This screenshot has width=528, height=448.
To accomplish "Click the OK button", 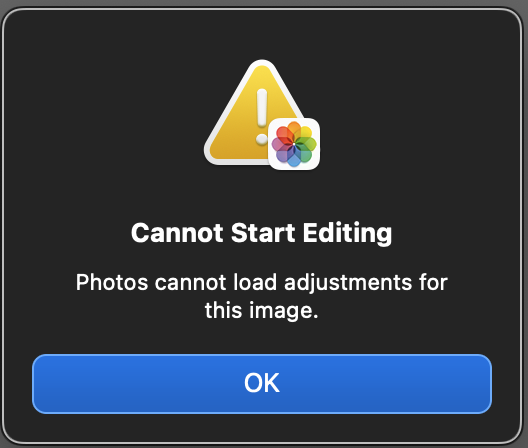I will coord(262,383).
